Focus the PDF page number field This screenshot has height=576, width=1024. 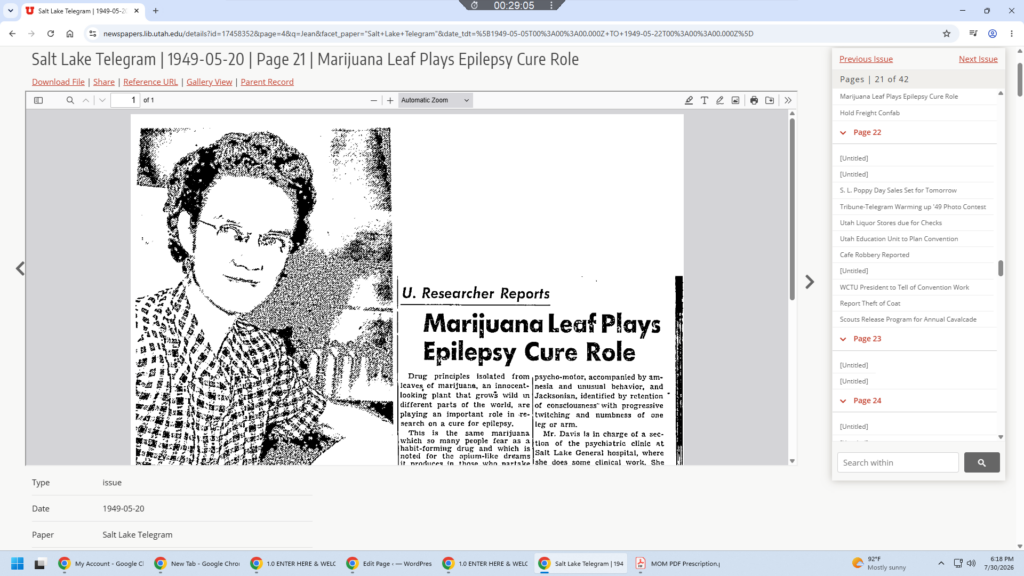[125, 101]
